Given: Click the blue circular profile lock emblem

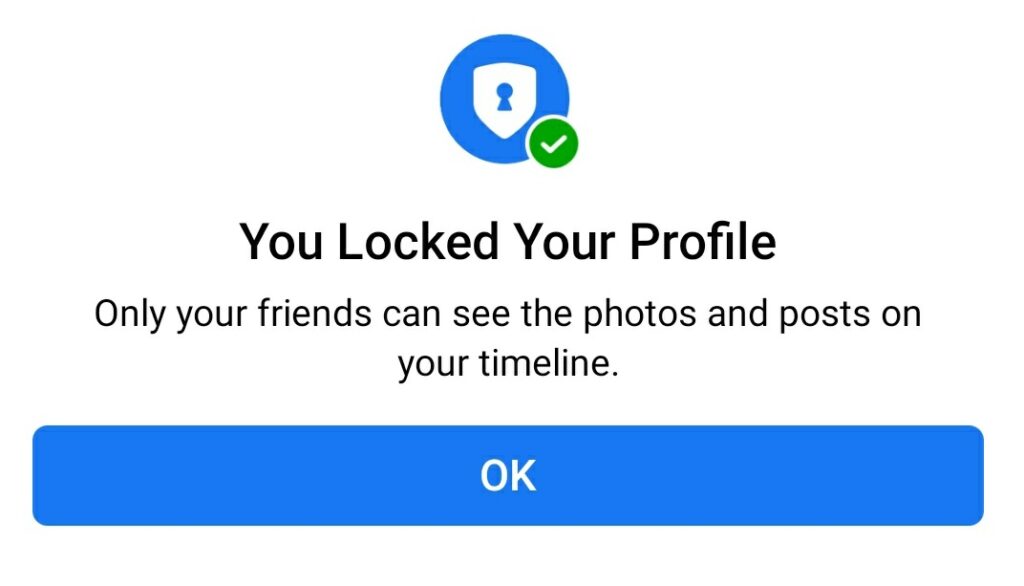Looking at the screenshot, I should (505, 99).
